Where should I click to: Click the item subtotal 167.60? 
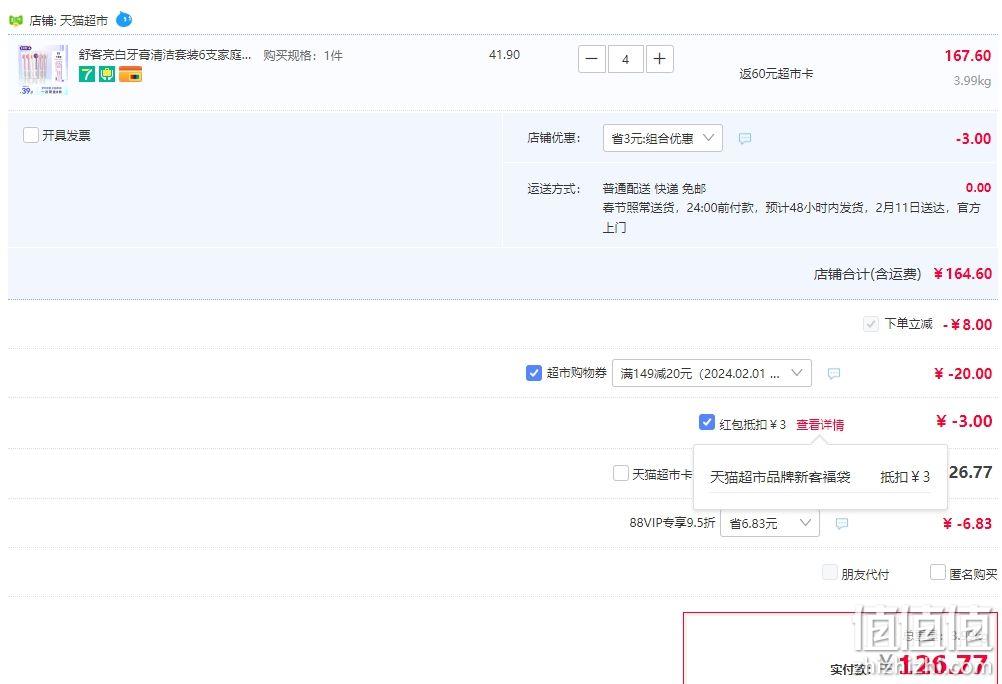coord(968,56)
